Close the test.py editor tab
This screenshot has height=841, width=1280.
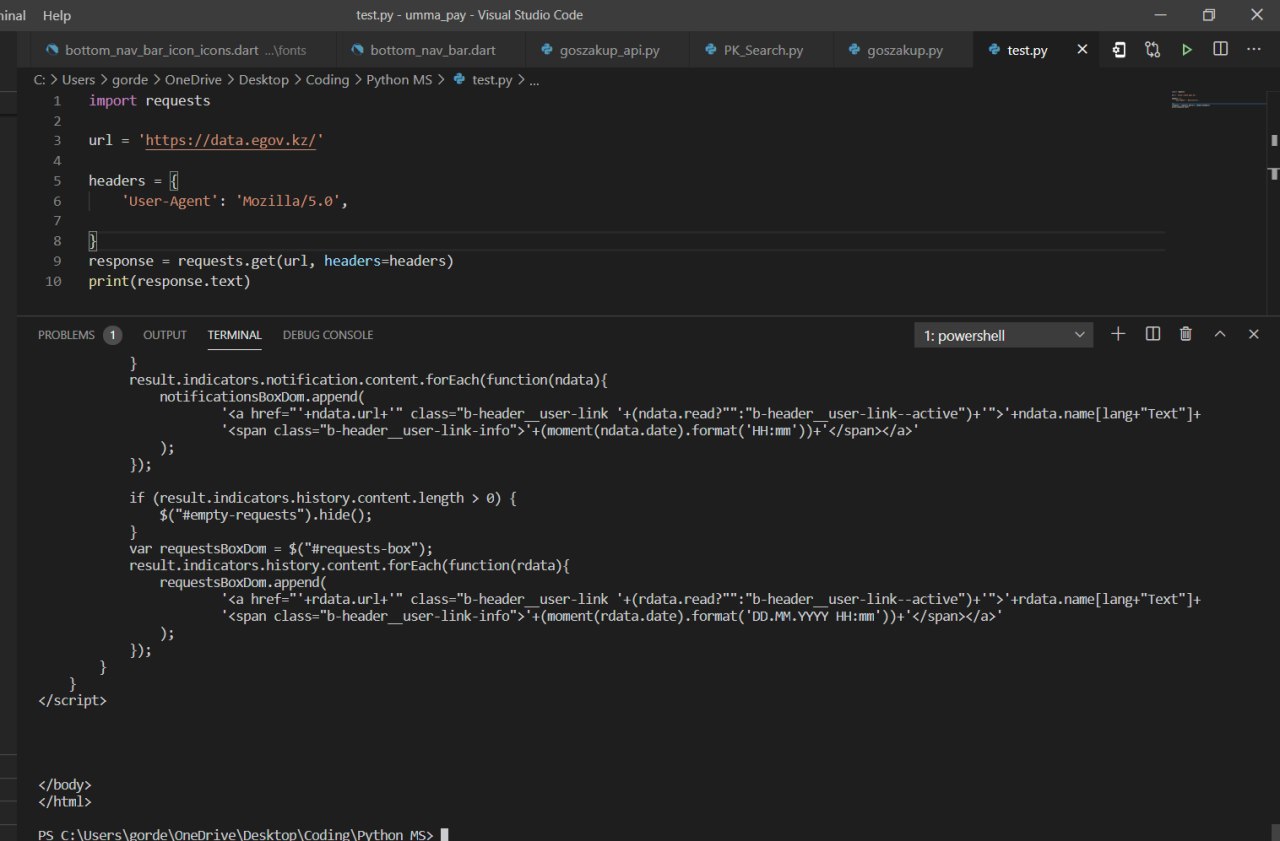coord(1082,49)
